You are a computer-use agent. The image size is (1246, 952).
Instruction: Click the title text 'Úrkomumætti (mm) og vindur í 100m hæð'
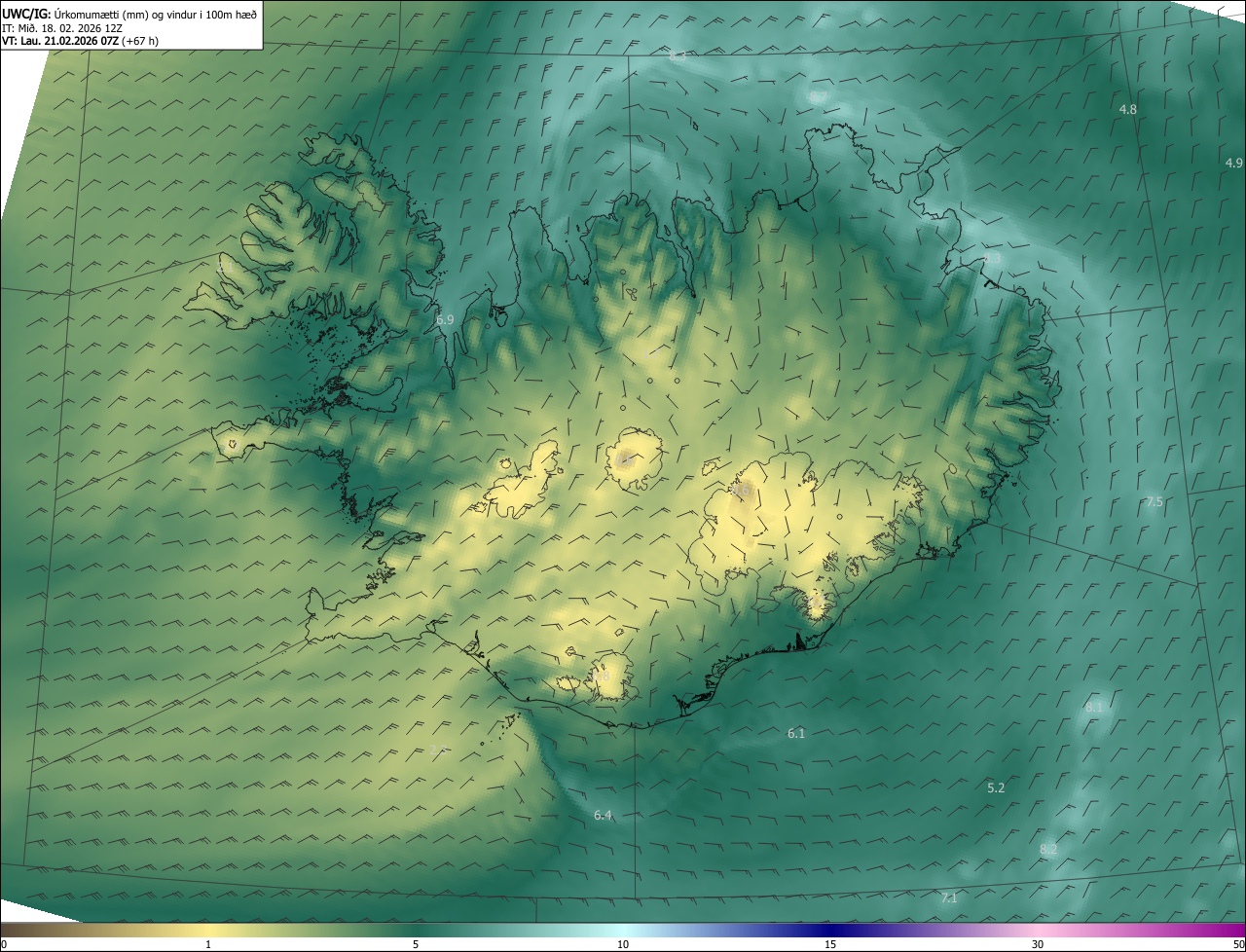click(x=156, y=13)
